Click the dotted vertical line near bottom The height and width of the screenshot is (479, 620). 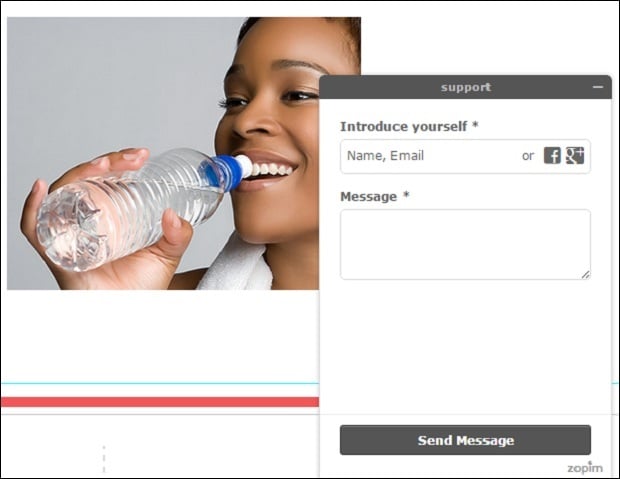(104, 459)
